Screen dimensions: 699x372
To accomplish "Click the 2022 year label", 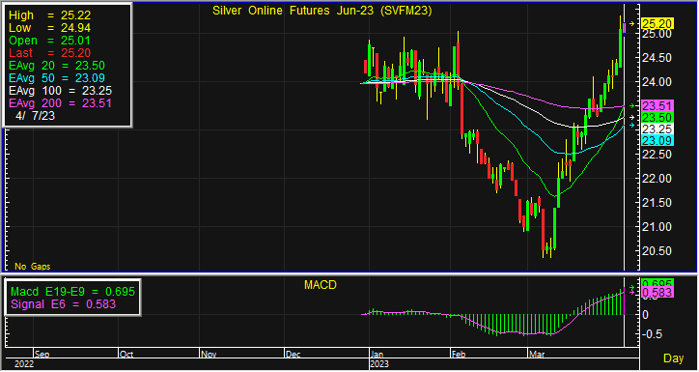I will click(24, 365).
